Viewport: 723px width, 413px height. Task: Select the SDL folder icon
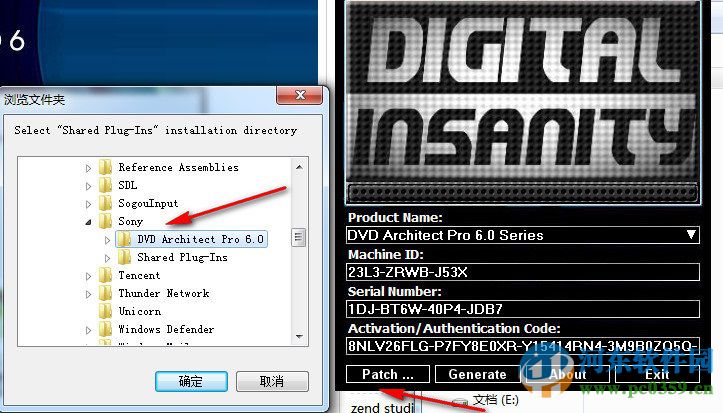106,185
